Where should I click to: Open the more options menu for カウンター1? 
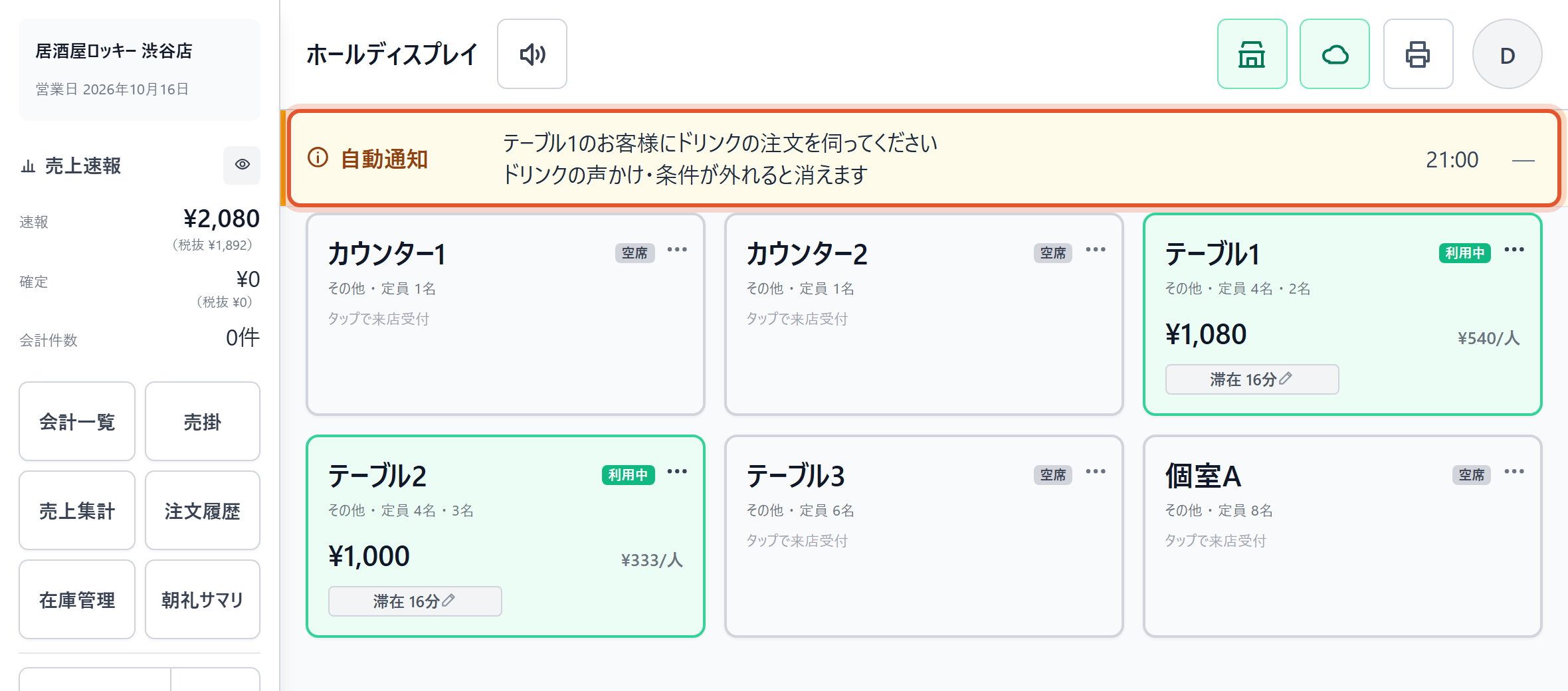(677, 250)
